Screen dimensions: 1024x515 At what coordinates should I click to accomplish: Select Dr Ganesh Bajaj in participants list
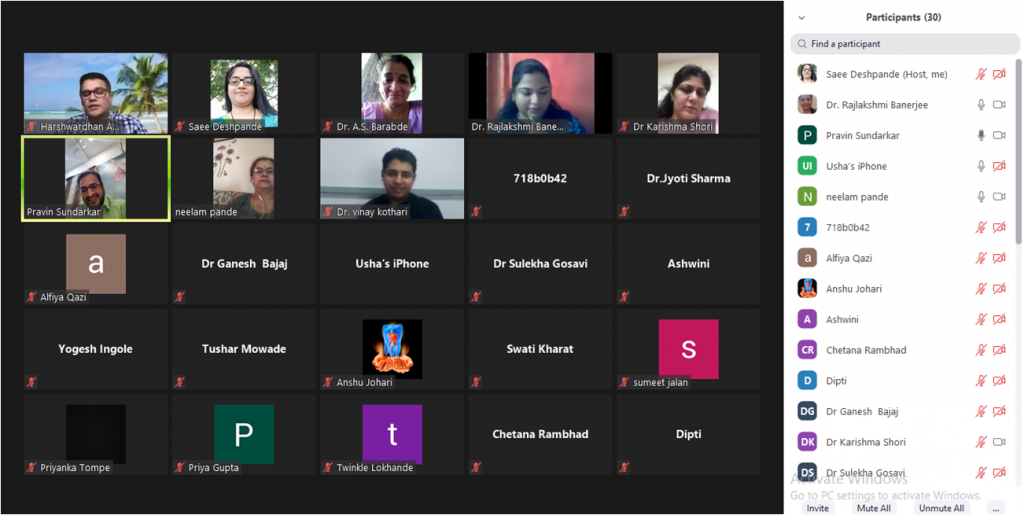tap(860, 411)
